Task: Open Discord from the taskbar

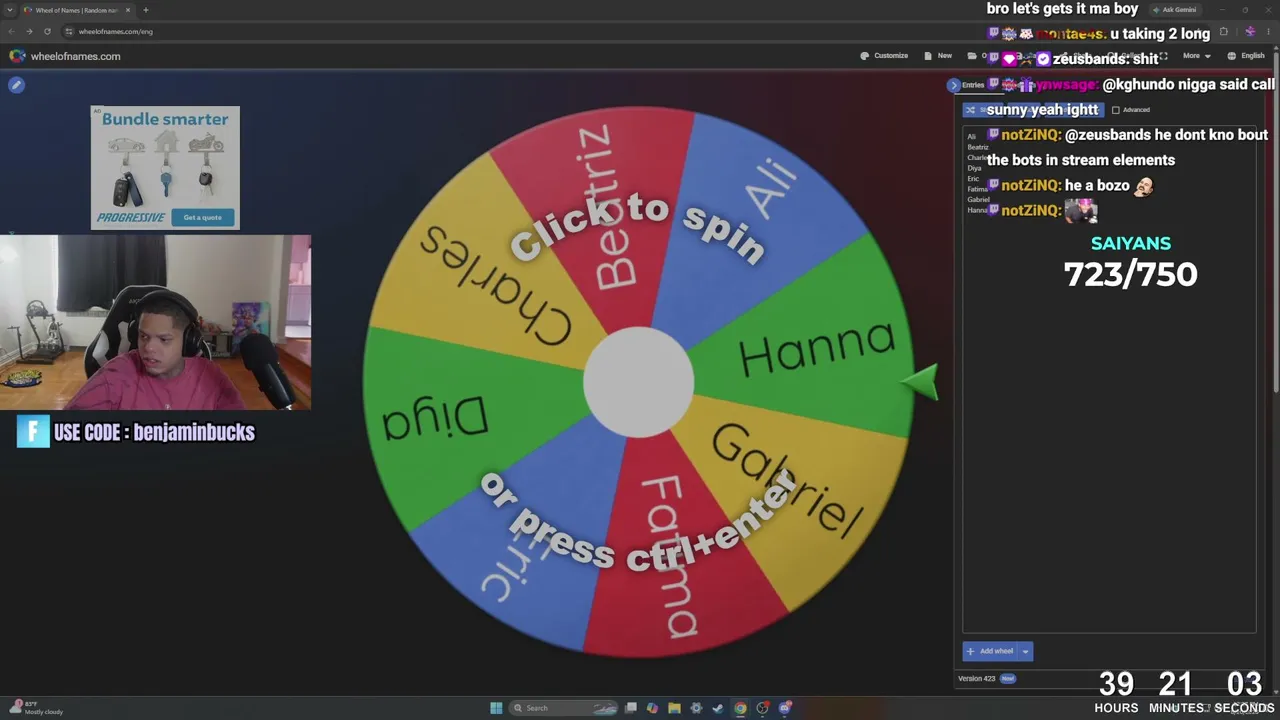Action: click(785, 708)
